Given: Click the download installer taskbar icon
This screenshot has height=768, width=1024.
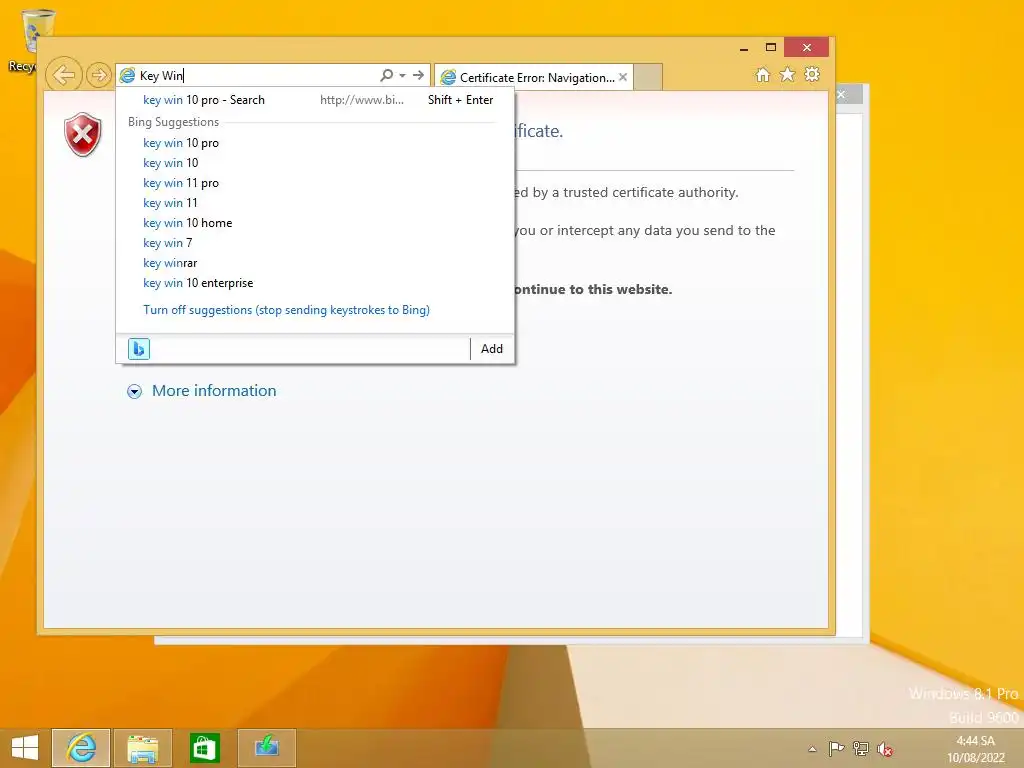Looking at the screenshot, I should click(266, 747).
